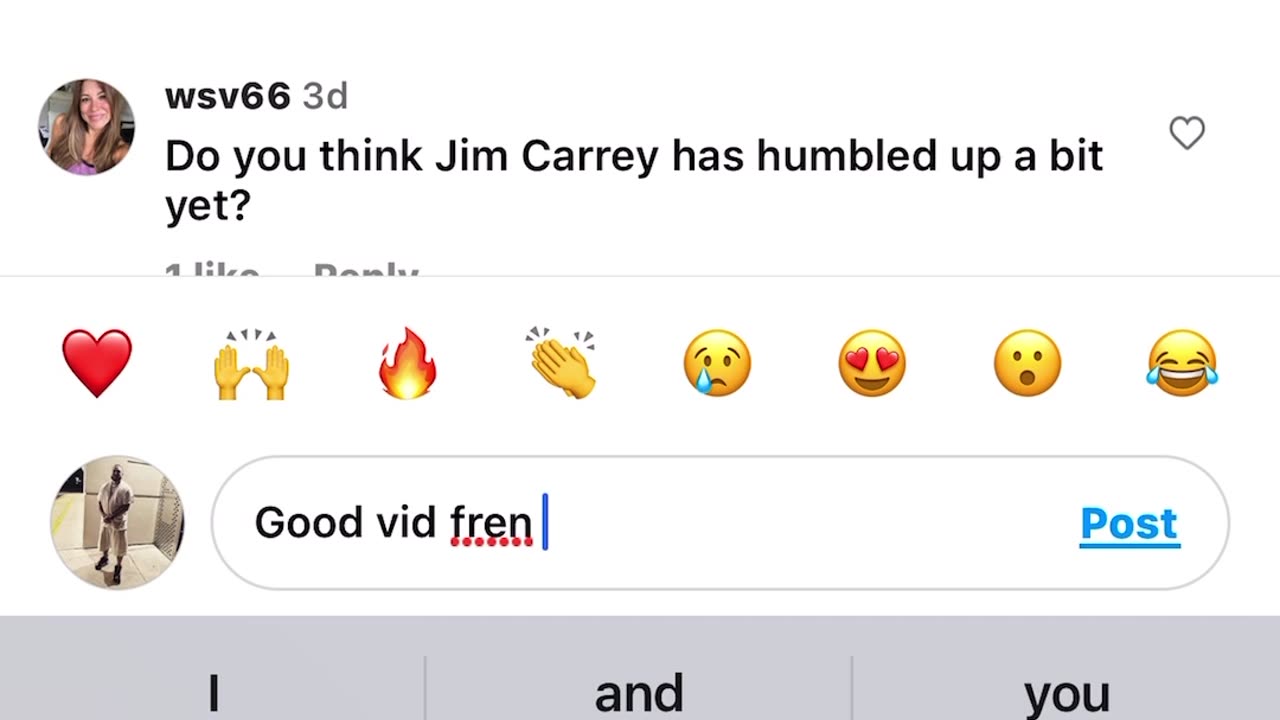The image size is (1280, 720).
Task: Insert the crying face emoji
Action: coord(717,363)
